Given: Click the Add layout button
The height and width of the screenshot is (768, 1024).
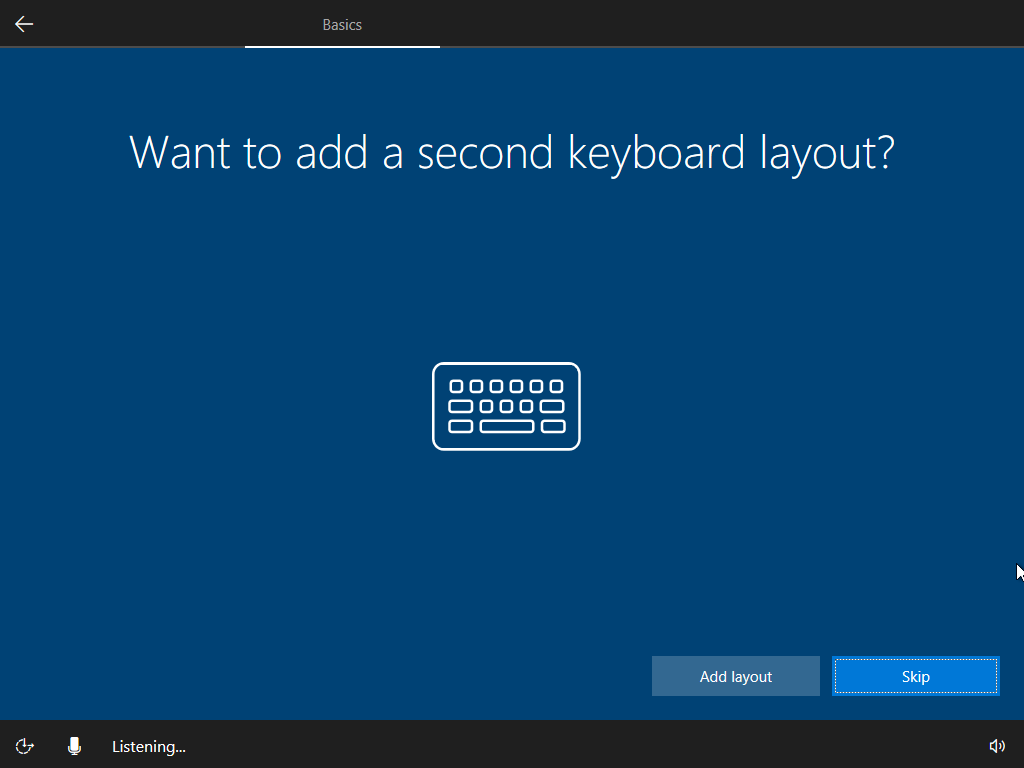Looking at the screenshot, I should pos(735,676).
